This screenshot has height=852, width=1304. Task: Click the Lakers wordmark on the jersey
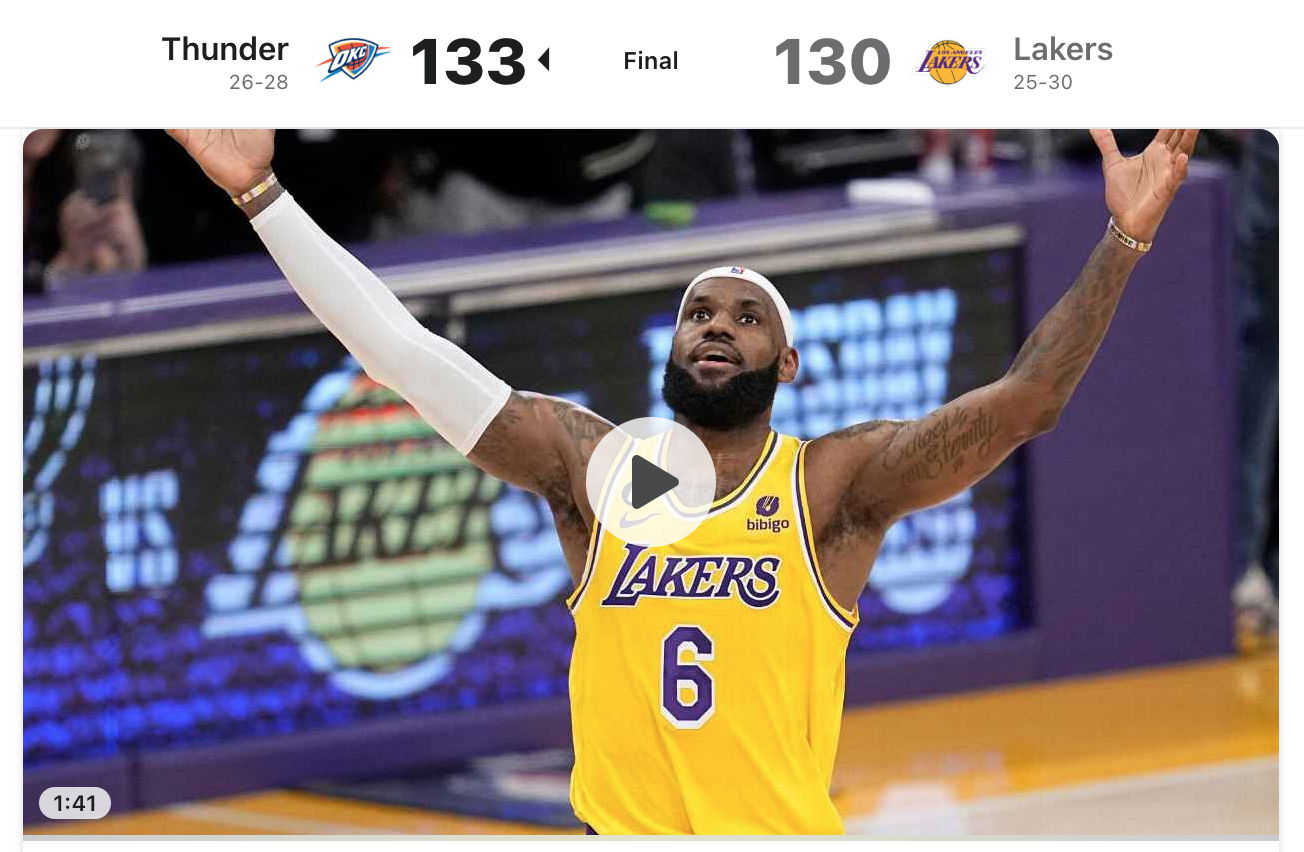(691, 577)
